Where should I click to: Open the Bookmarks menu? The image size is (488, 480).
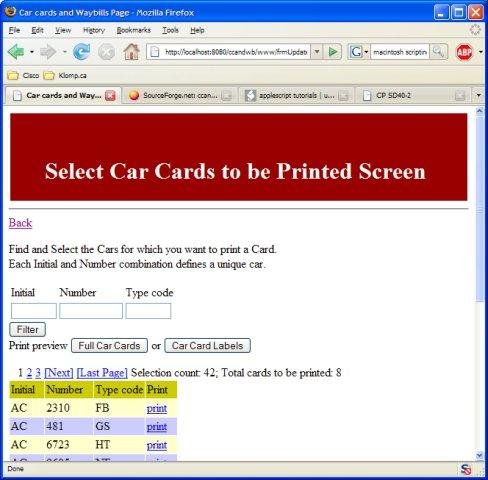(x=133, y=30)
